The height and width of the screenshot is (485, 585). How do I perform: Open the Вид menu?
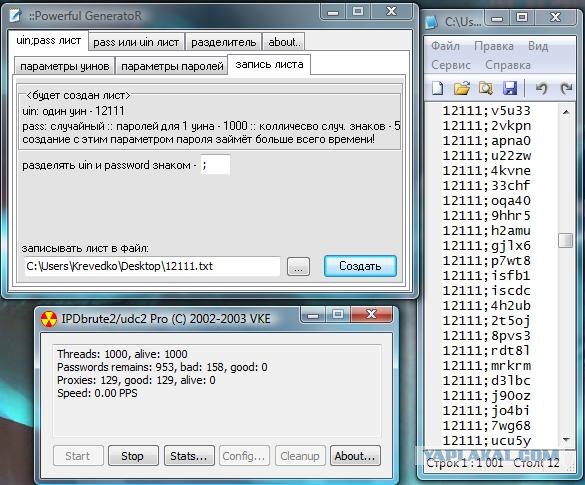538,46
